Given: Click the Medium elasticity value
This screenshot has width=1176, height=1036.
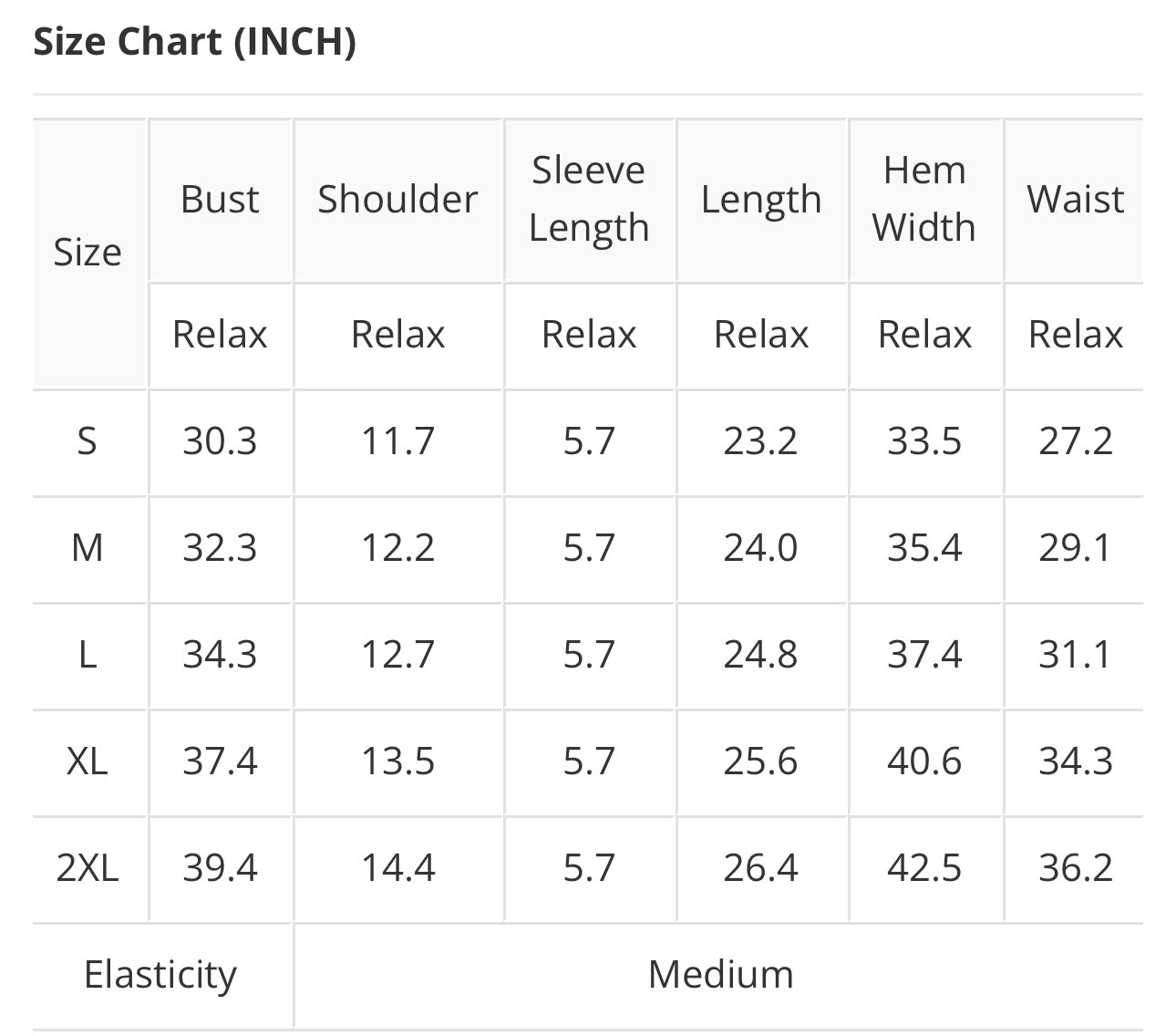Looking at the screenshot, I should click(720, 975).
